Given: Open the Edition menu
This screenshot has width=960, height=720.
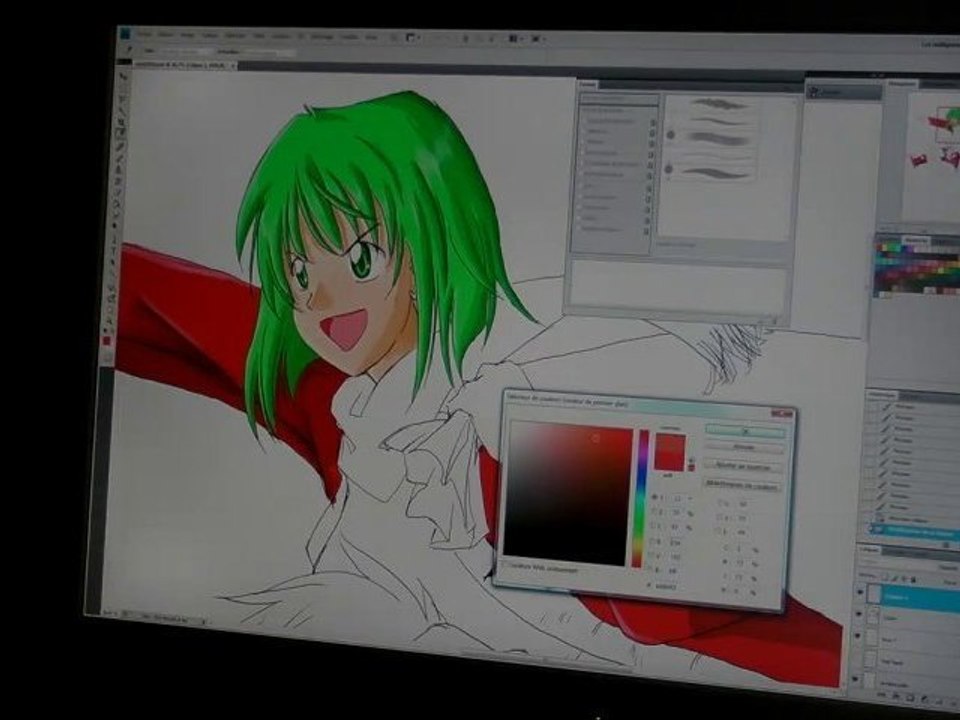Looking at the screenshot, I should [x=165, y=35].
